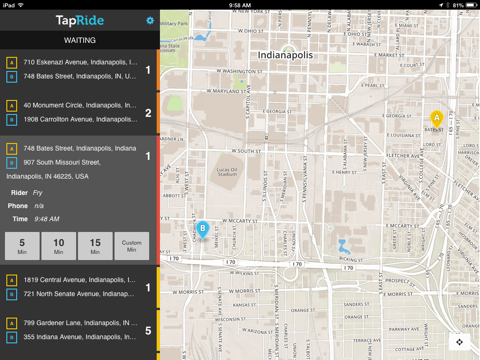Expand the 710 Eskenazi Avenue ride request

coord(78,70)
